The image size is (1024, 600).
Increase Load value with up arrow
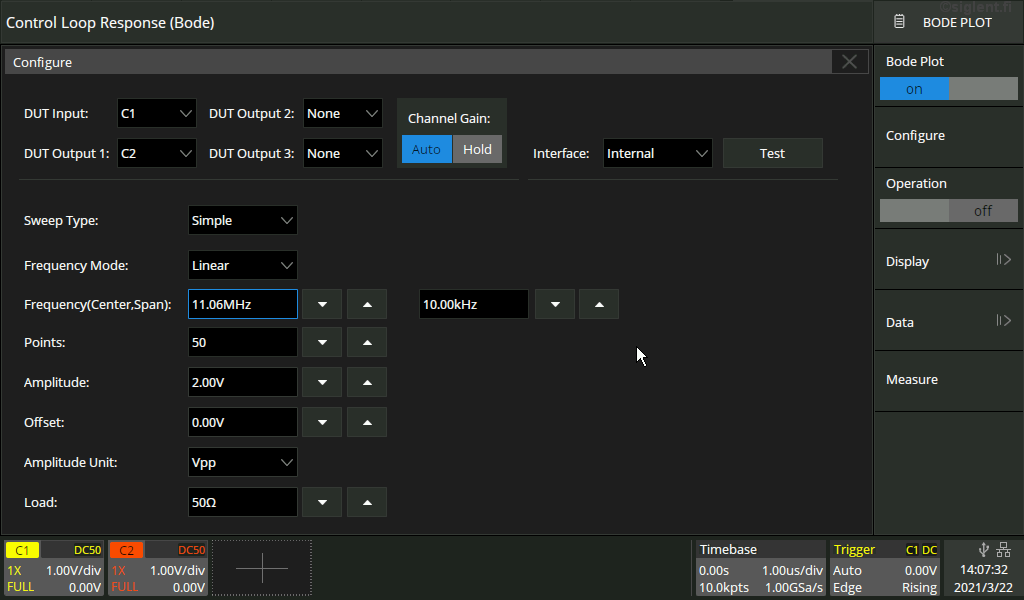click(x=367, y=502)
